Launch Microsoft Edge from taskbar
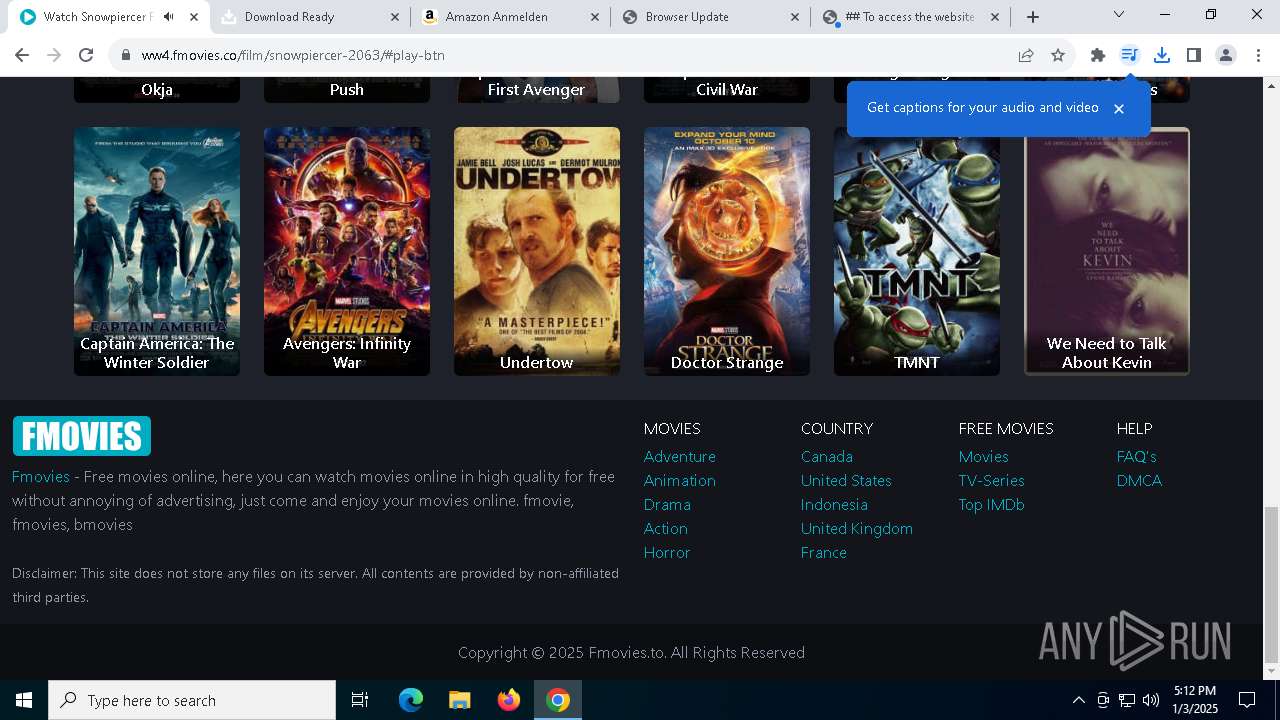The image size is (1280, 720). click(411, 700)
